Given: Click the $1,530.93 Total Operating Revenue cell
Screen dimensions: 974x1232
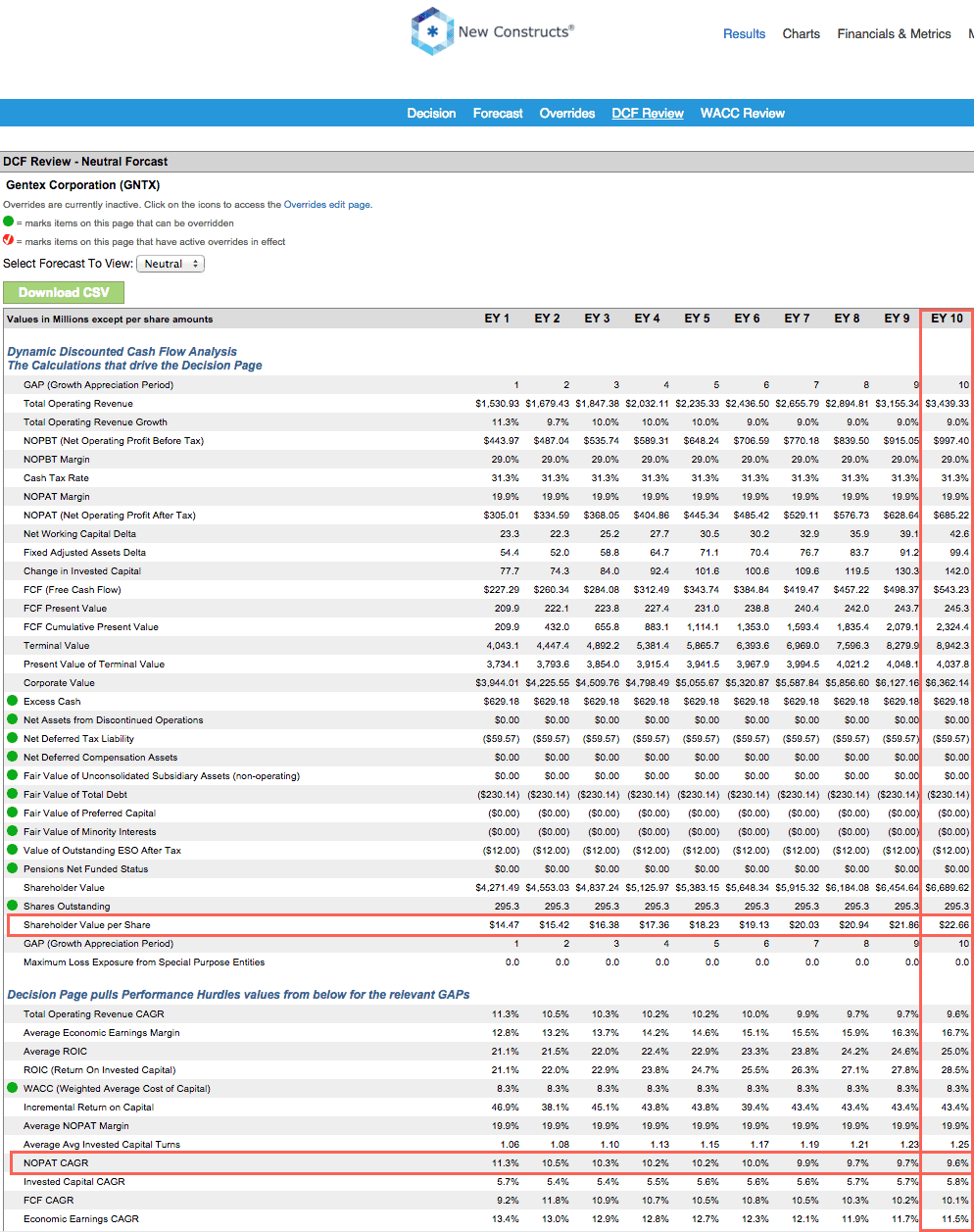Looking at the screenshot, I should coord(498,403).
